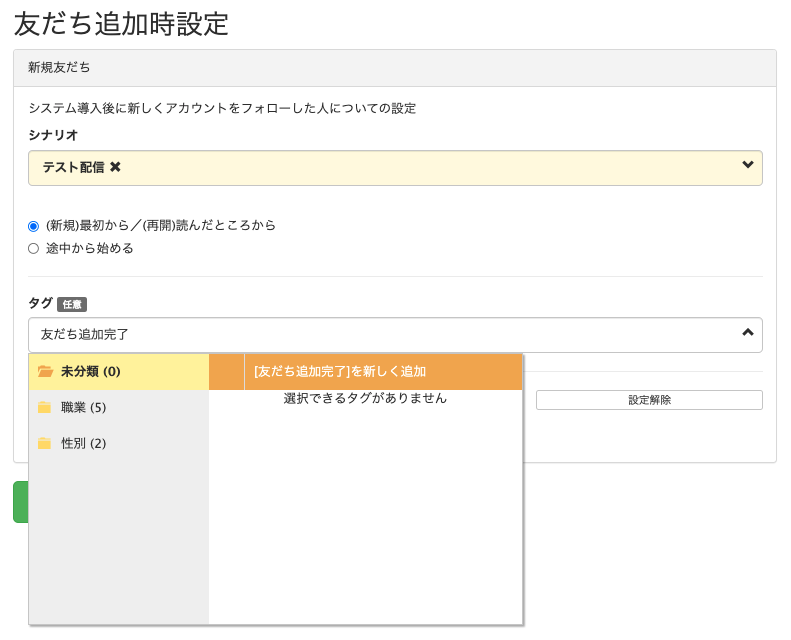Select the 未分類 open folder icon
This screenshot has height=640, width=791.
[45, 372]
